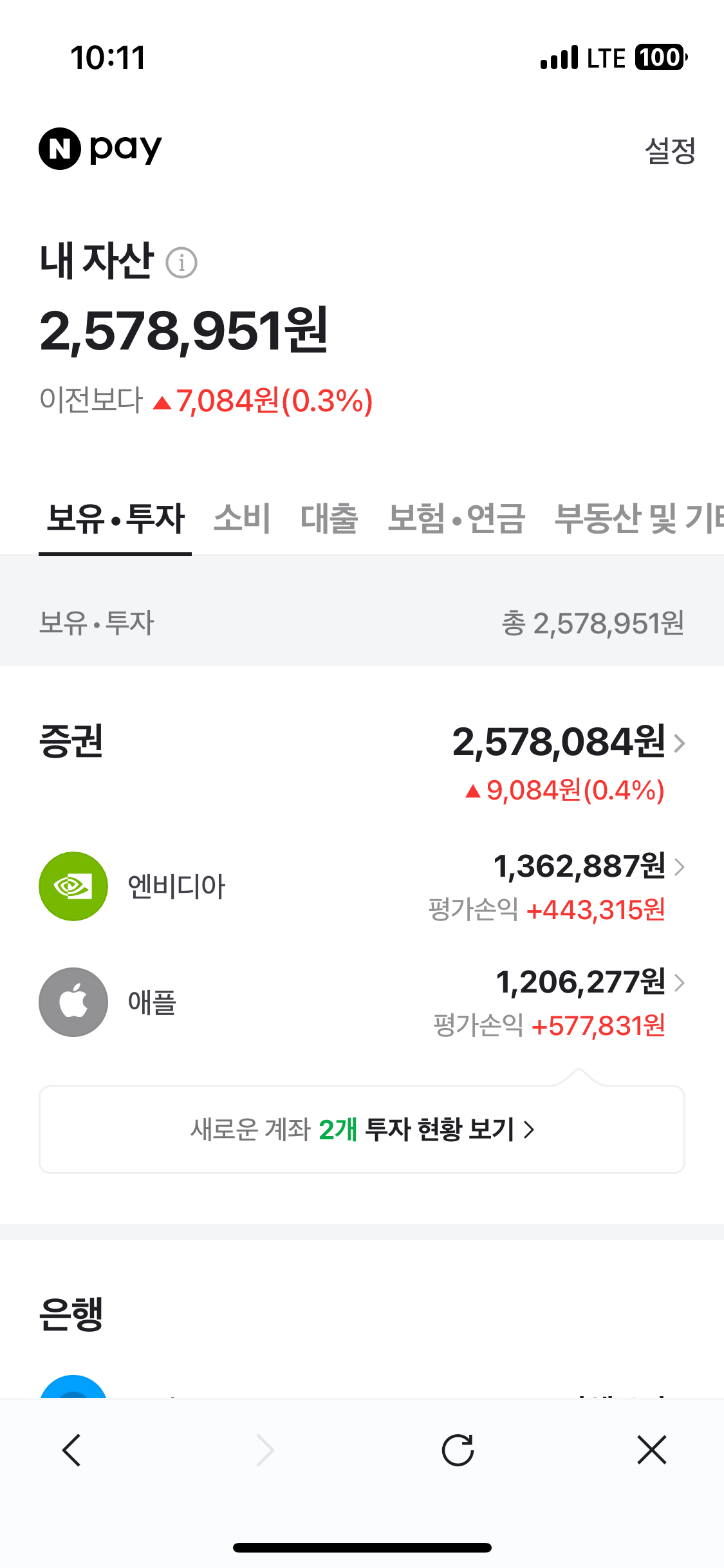Expand 증권 total 2,578,084원 chevron

pos(679,743)
